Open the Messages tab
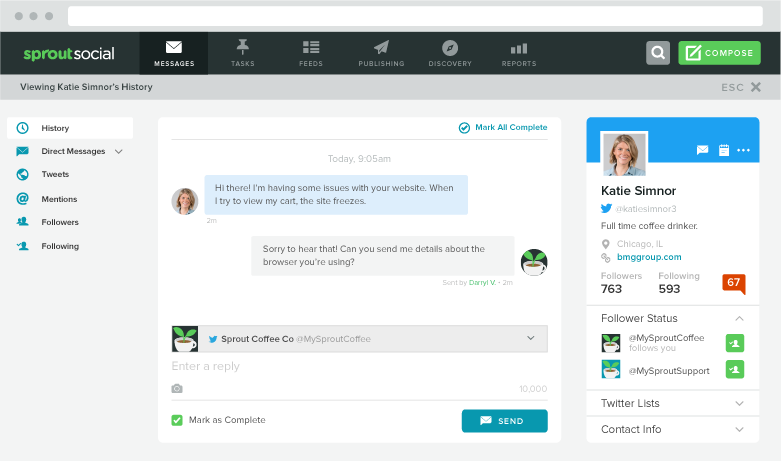The width and height of the screenshot is (781, 461). pos(174,53)
